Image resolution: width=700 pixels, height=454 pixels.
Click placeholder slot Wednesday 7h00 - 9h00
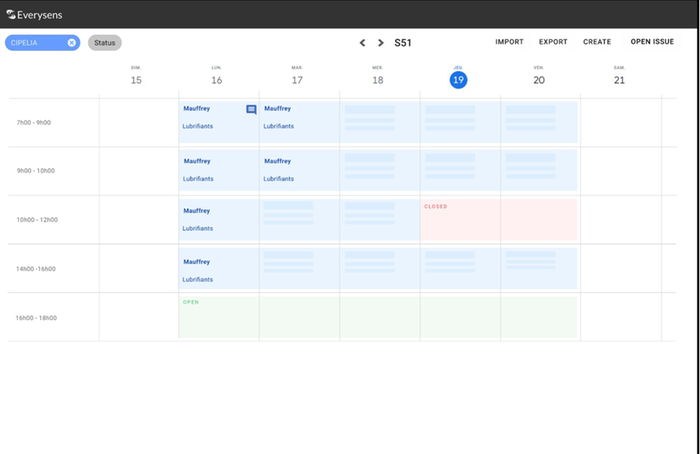[x=380, y=122]
